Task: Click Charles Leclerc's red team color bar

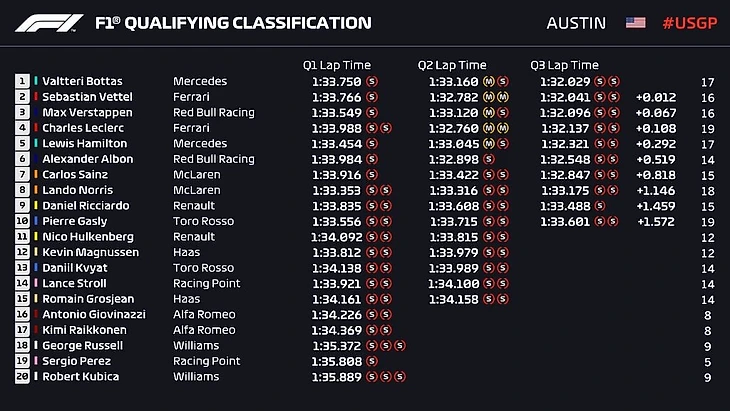Action: pos(36,128)
